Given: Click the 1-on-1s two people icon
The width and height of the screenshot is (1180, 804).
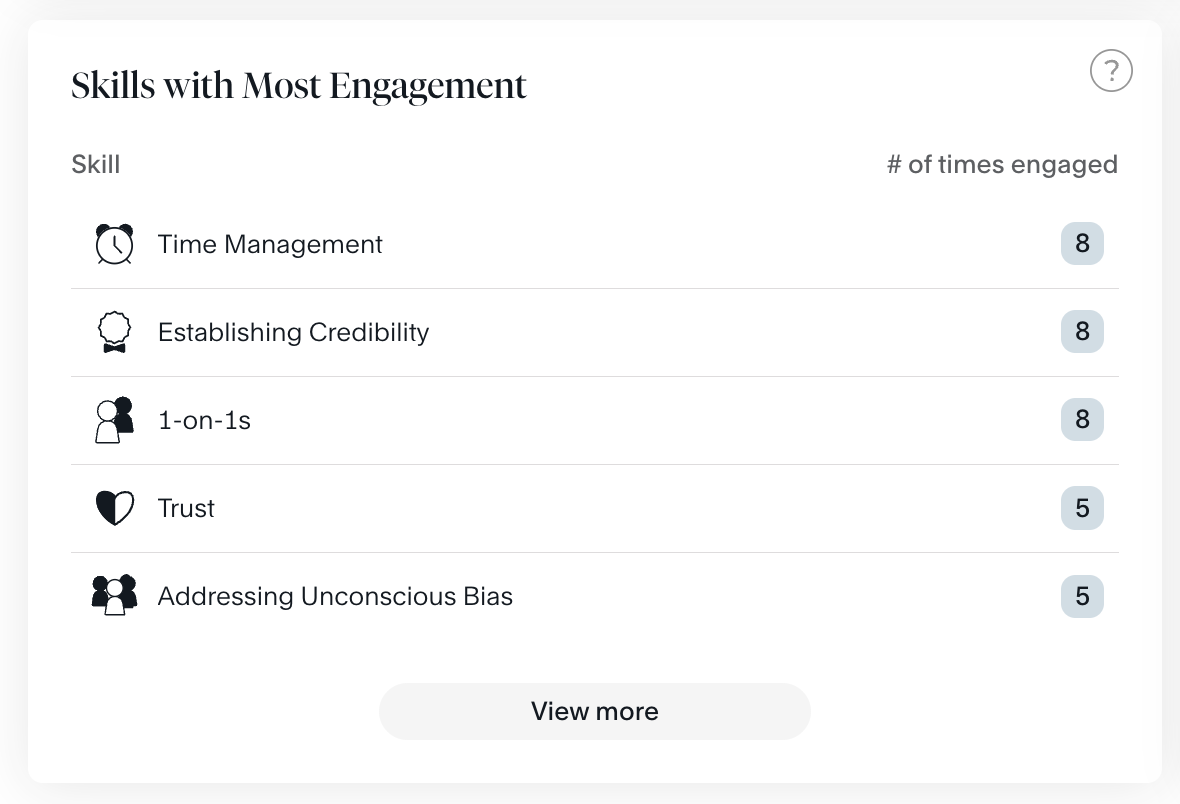Looking at the screenshot, I should coord(114,420).
